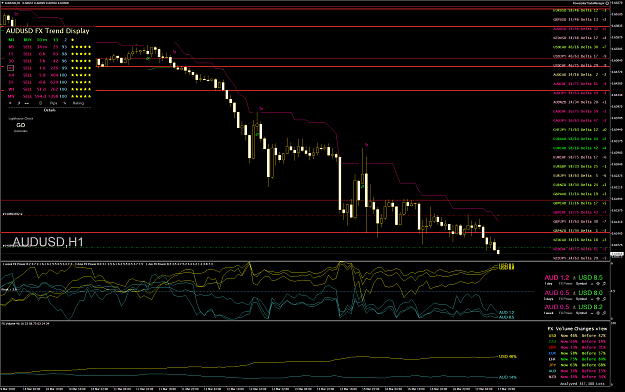This screenshot has width=625, height=392.
Task: Click the FX Volume Changes view title
Action: tap(577, 329)
